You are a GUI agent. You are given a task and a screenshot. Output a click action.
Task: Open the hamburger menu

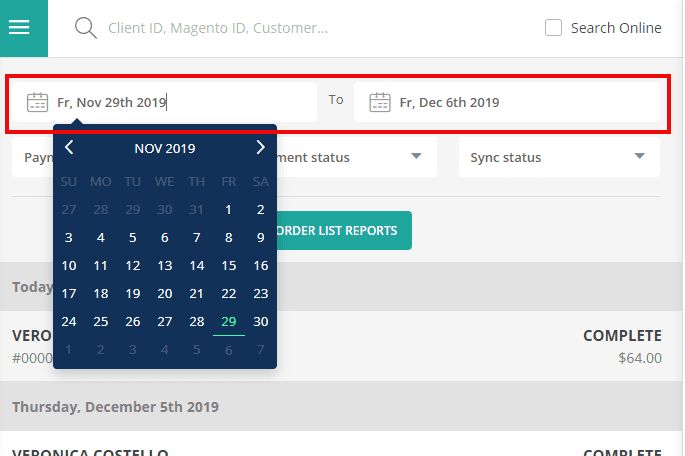click(x=21, y=27)
